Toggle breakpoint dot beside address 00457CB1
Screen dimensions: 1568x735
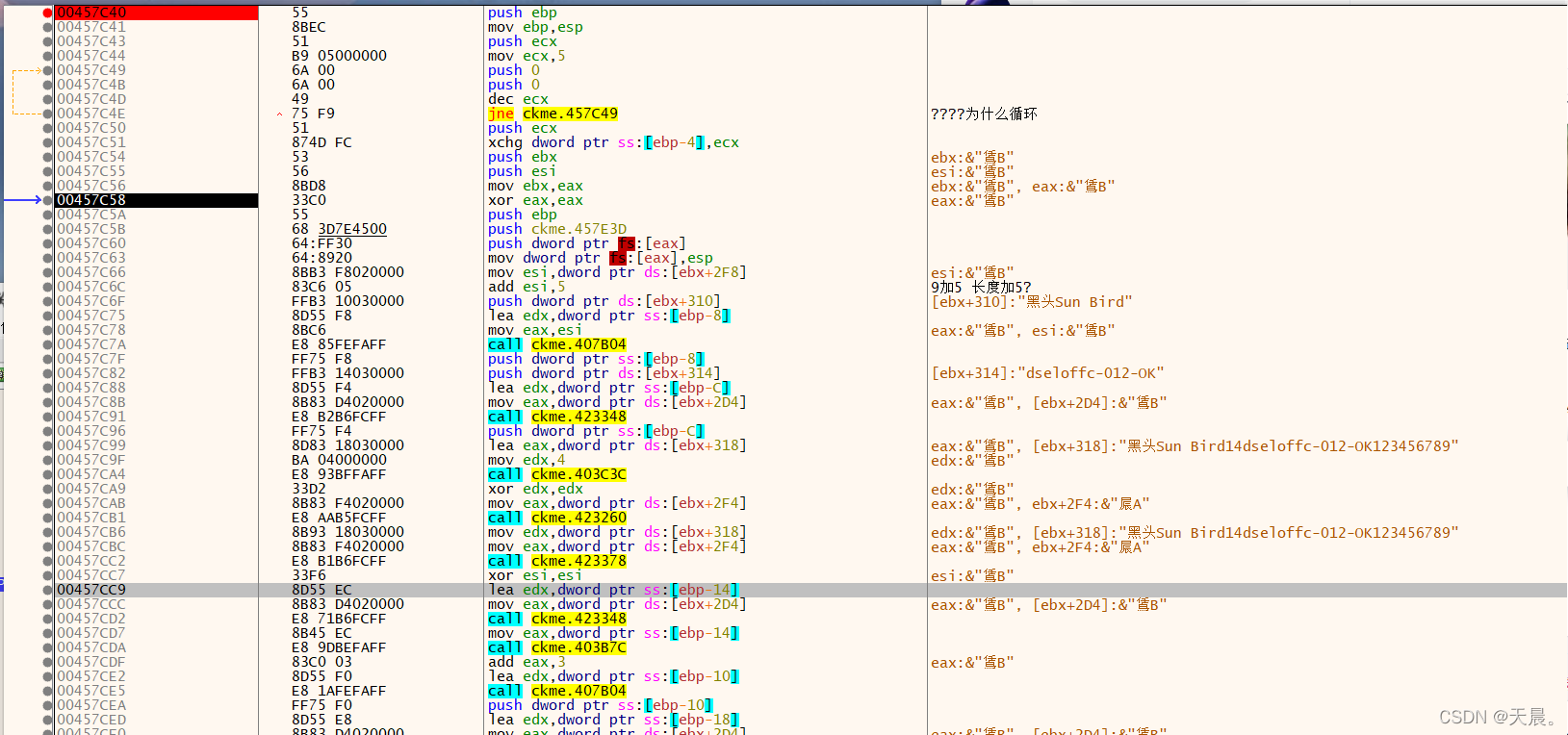click(x=48, y=518)
